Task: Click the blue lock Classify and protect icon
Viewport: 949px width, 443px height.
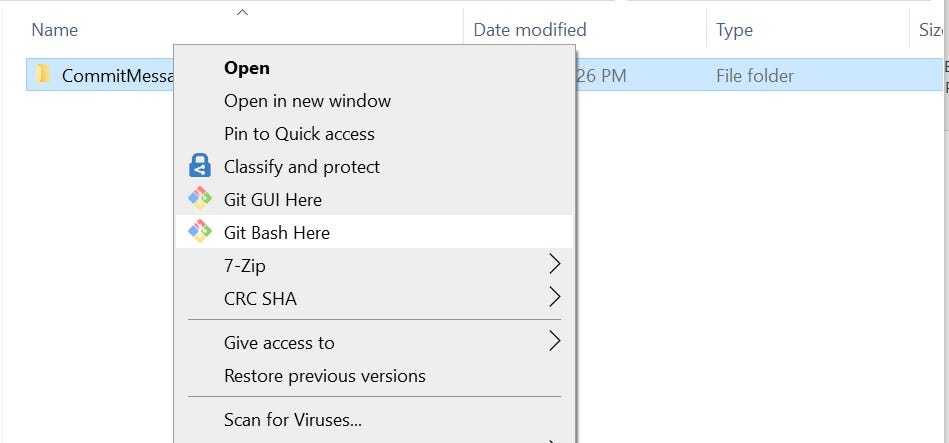Action: pos(200,166)
